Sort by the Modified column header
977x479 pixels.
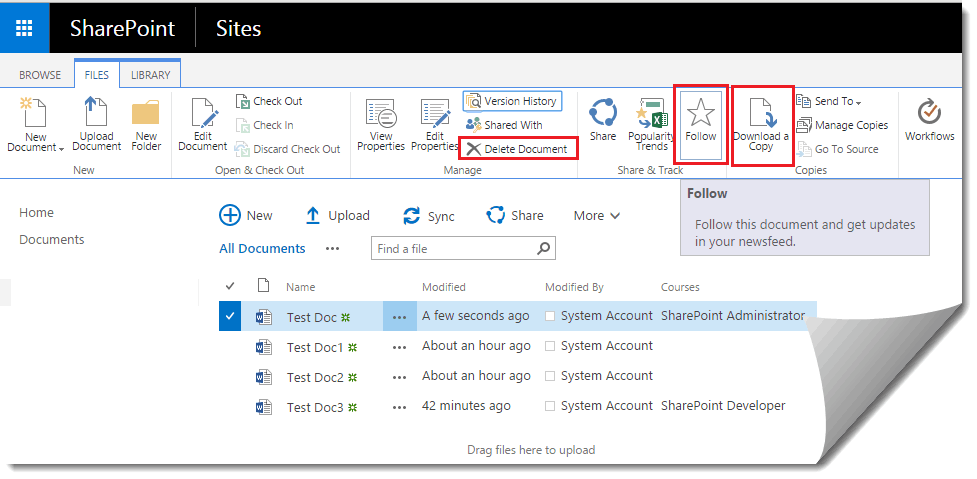(x=444, y=287)
